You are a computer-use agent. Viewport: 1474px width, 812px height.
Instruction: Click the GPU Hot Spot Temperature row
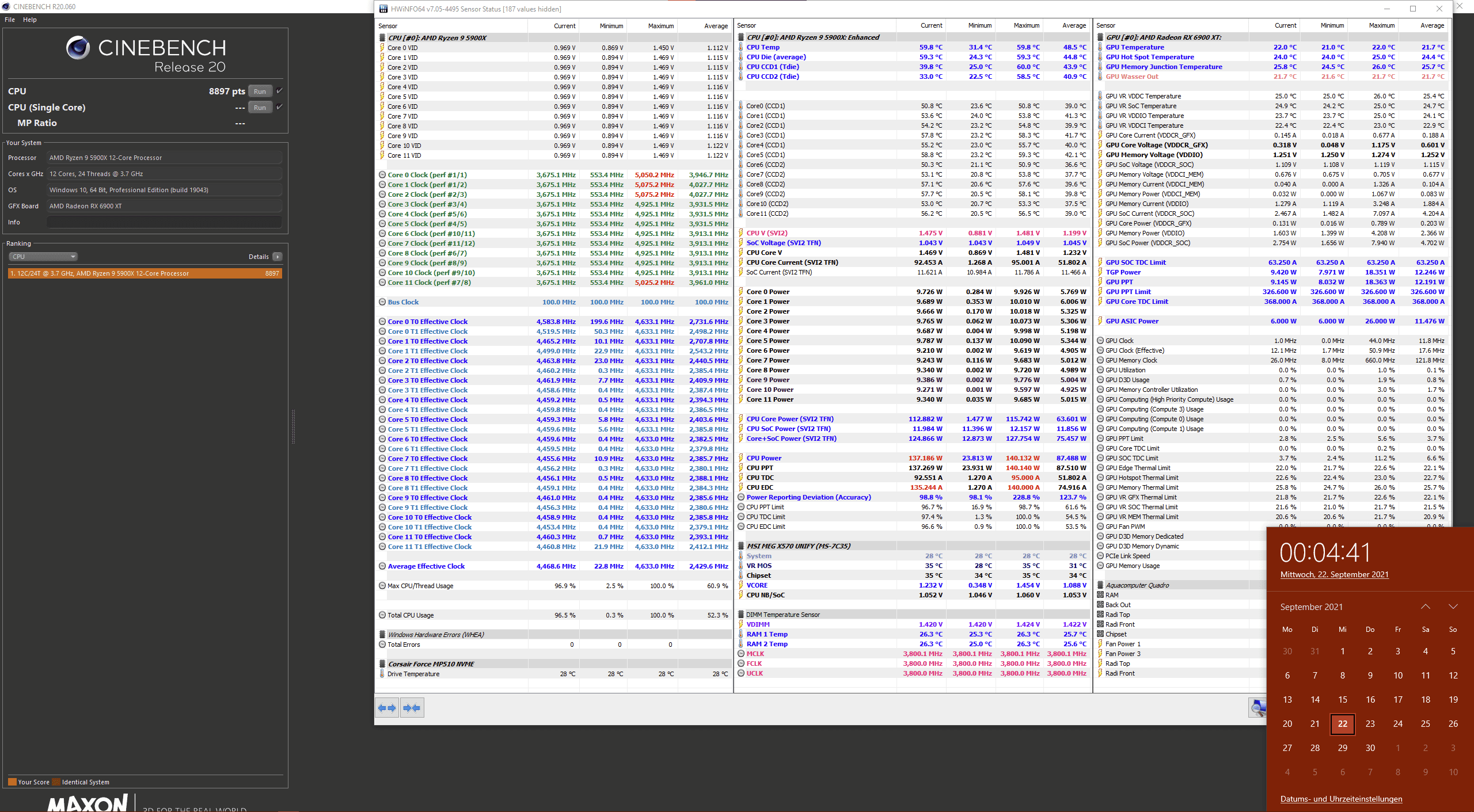[1272, 57]
